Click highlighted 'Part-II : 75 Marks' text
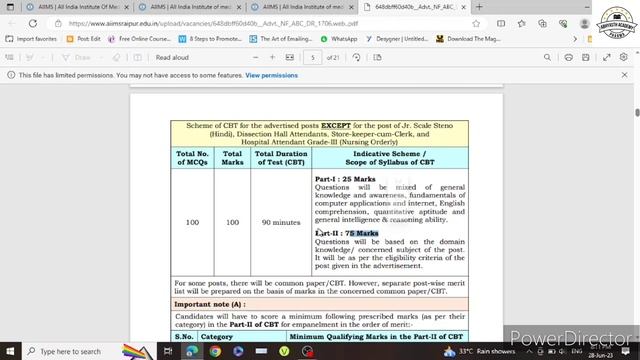The height and width of the screenshot is (360, 640). [x=347, y=233]
